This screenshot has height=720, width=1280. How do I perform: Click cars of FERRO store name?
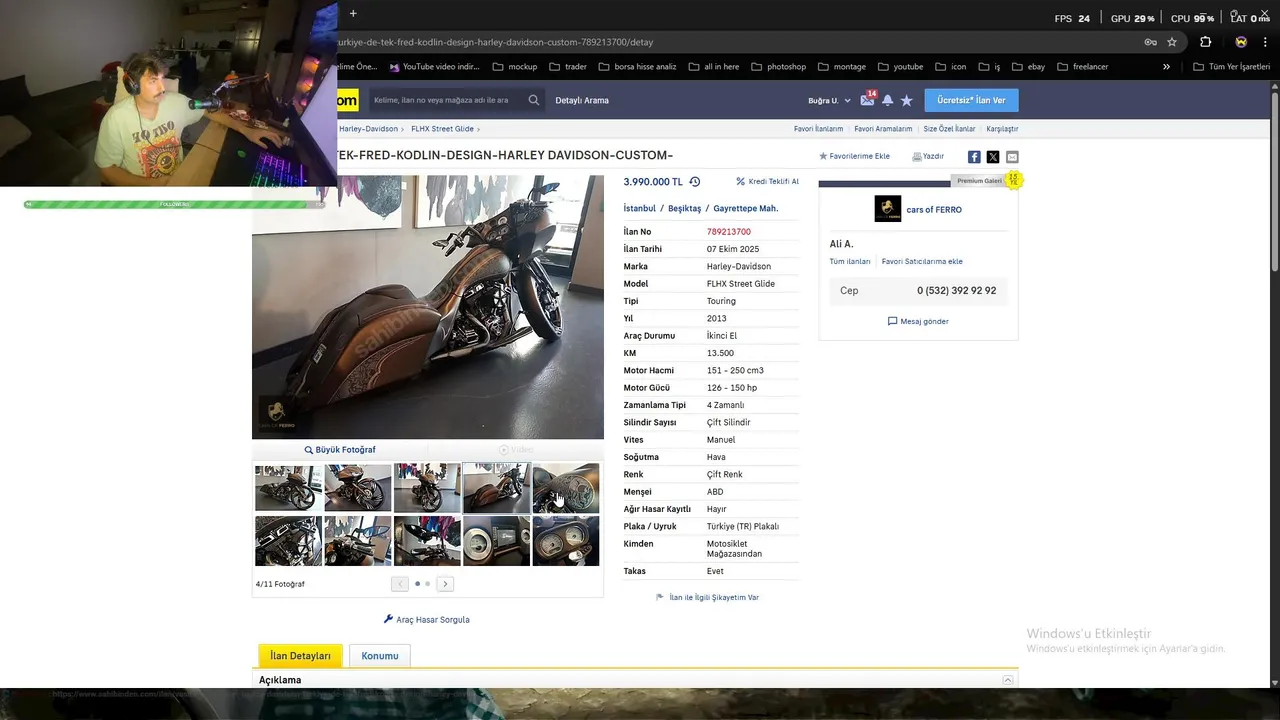pos(934,209)
